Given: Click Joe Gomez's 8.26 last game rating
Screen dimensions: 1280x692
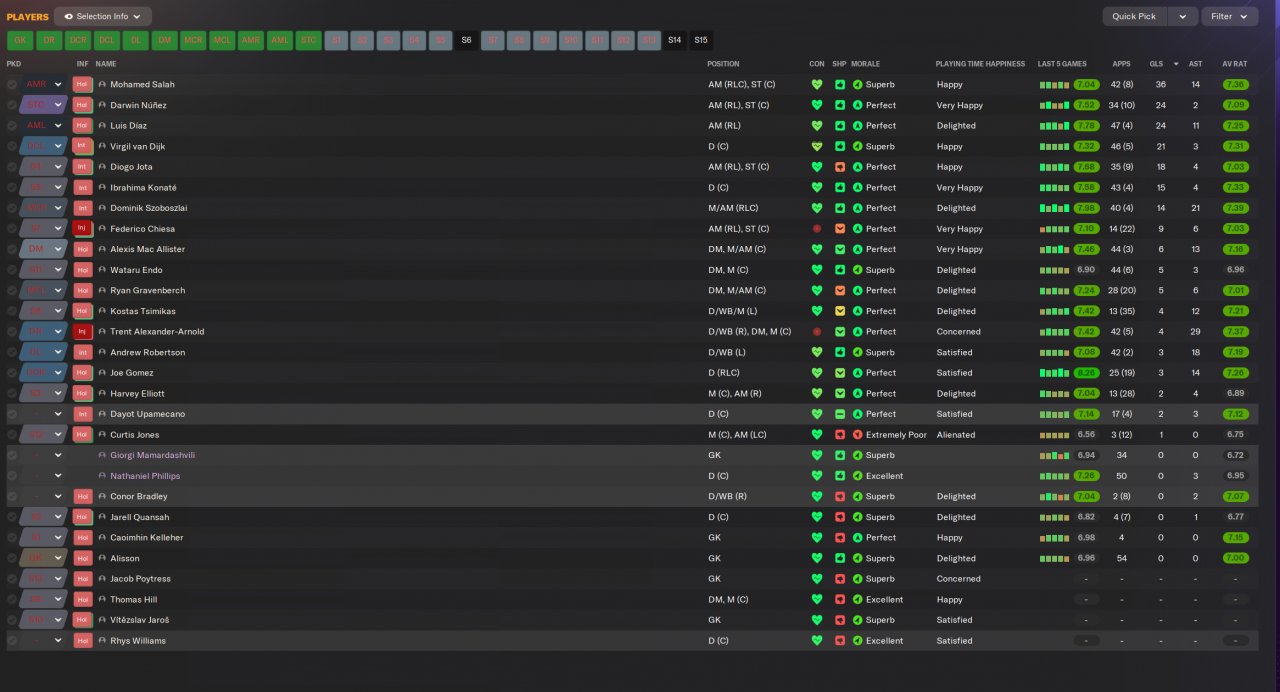Looking at the screenshot, I should pyautogui.click(x=1087, y=373).
